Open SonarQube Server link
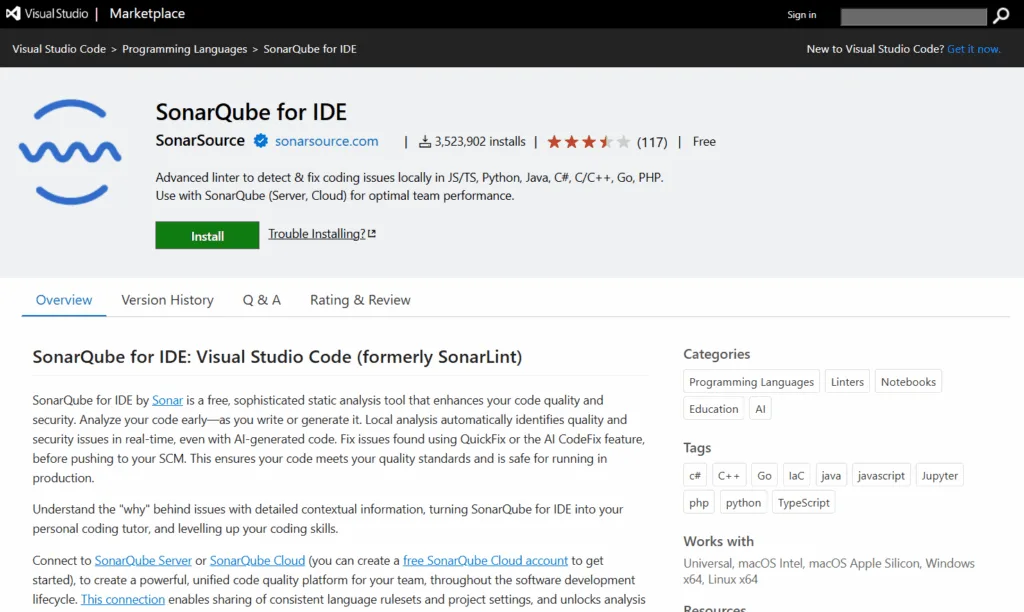 point(143,560)
